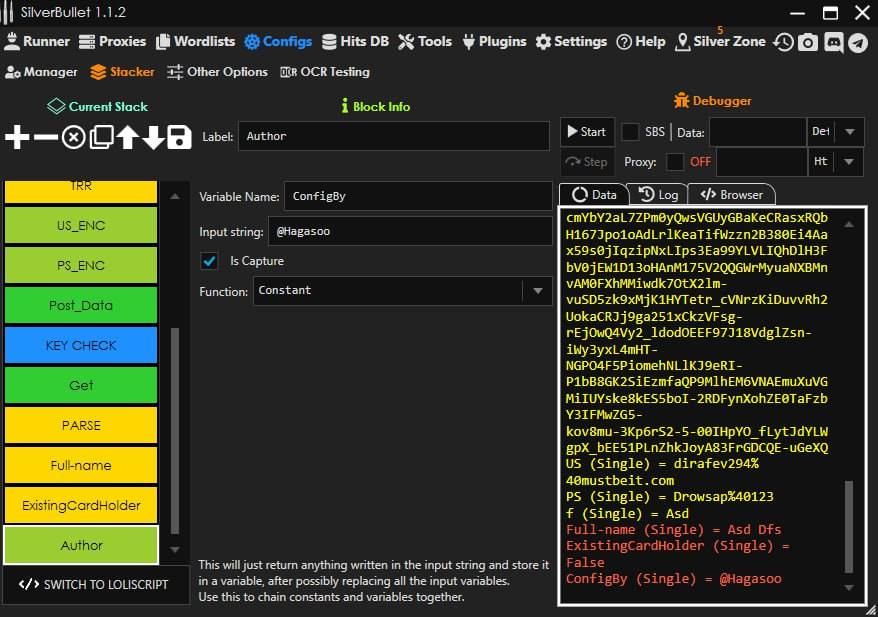Remove the selected block with minus icon
The width and height of the screenshot is (878, 617).
[45, 138]
